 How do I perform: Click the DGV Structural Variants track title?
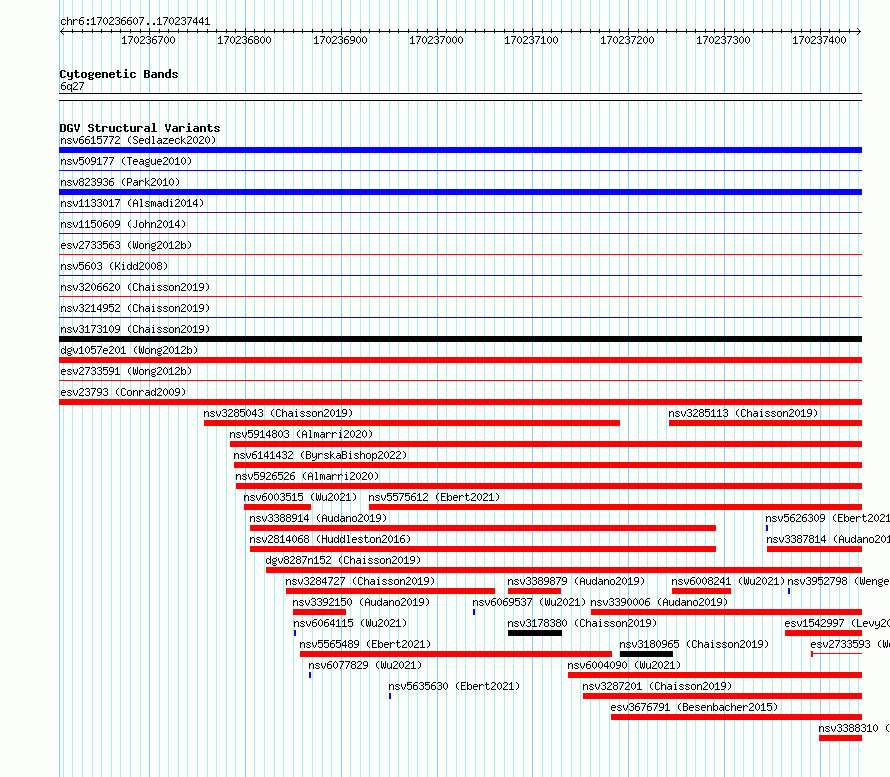point(140,128)
